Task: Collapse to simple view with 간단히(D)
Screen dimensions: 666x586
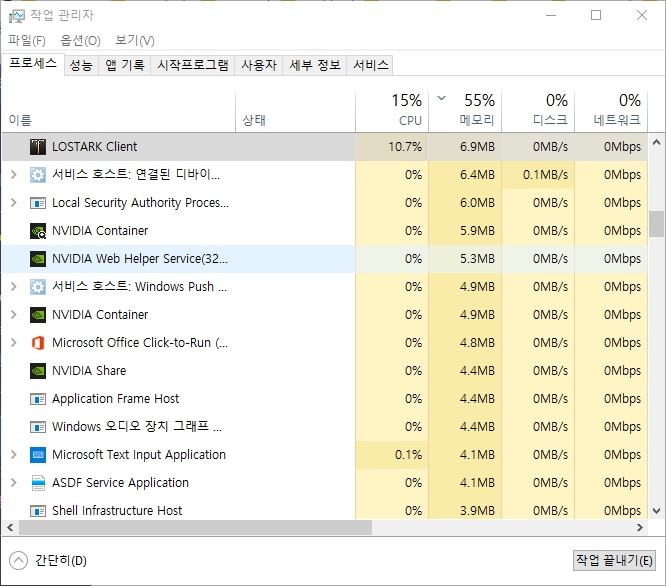Action: (48, 561)
